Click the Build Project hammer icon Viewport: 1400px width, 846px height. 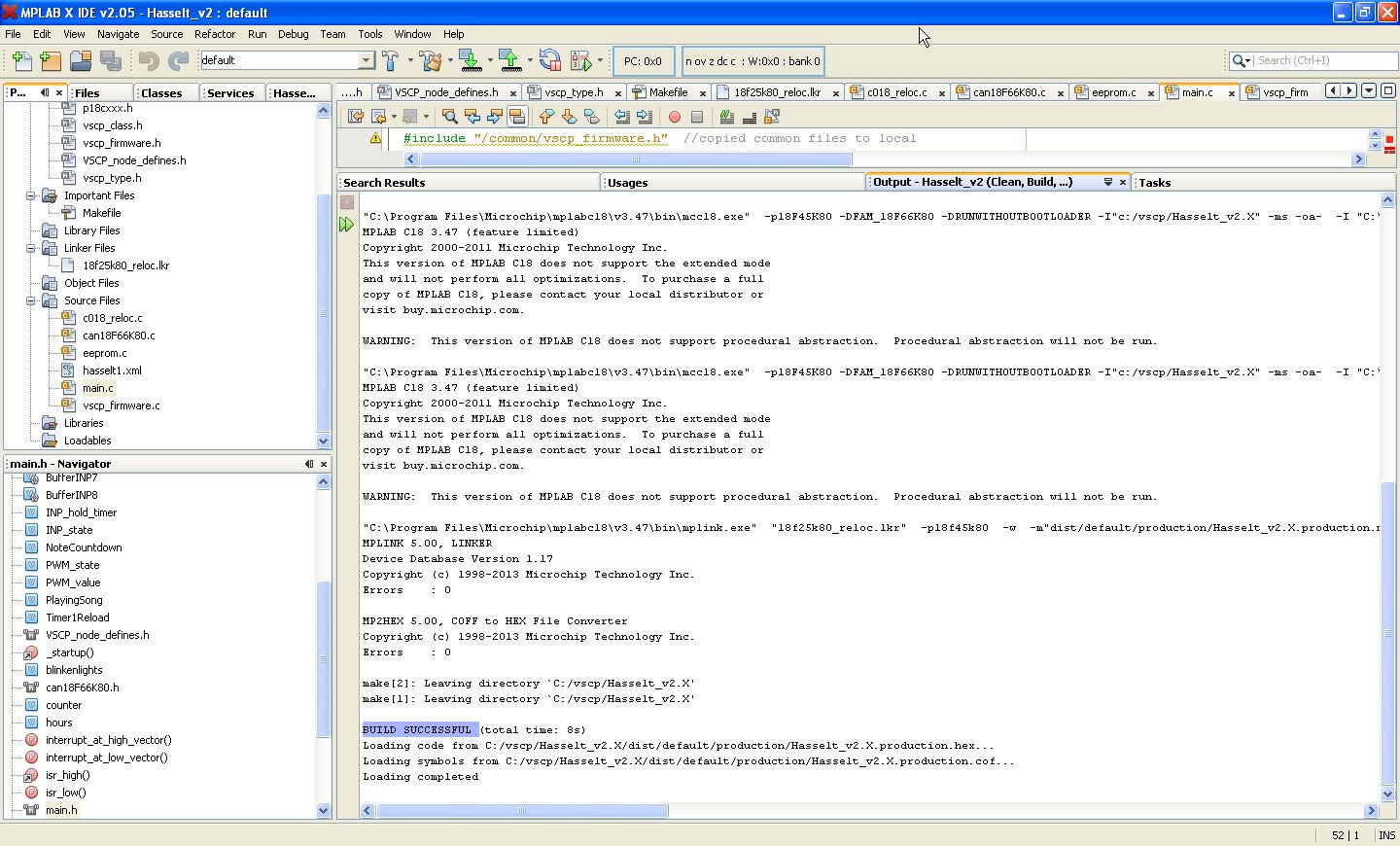click(391, 61)
